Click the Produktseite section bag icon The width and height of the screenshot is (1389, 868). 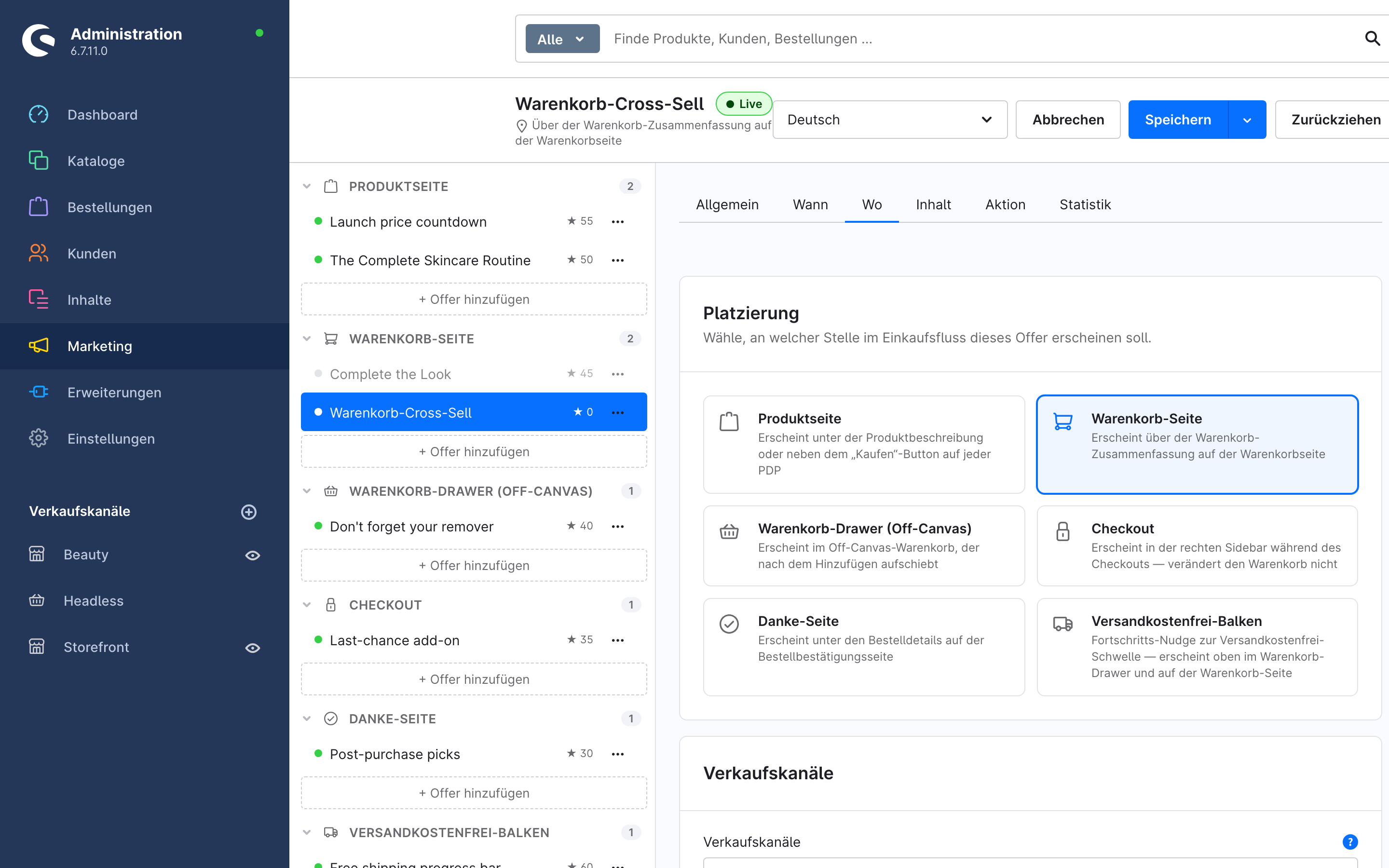(x=330, y=186)
